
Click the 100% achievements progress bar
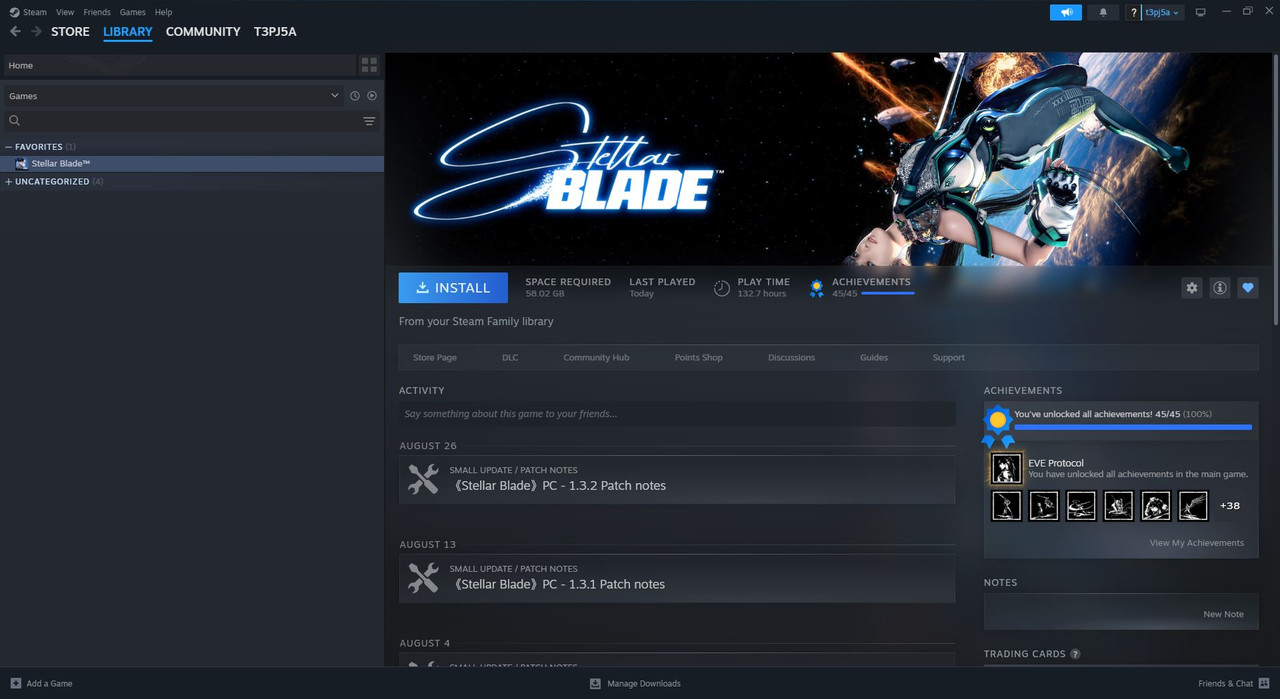[1133, 427]
